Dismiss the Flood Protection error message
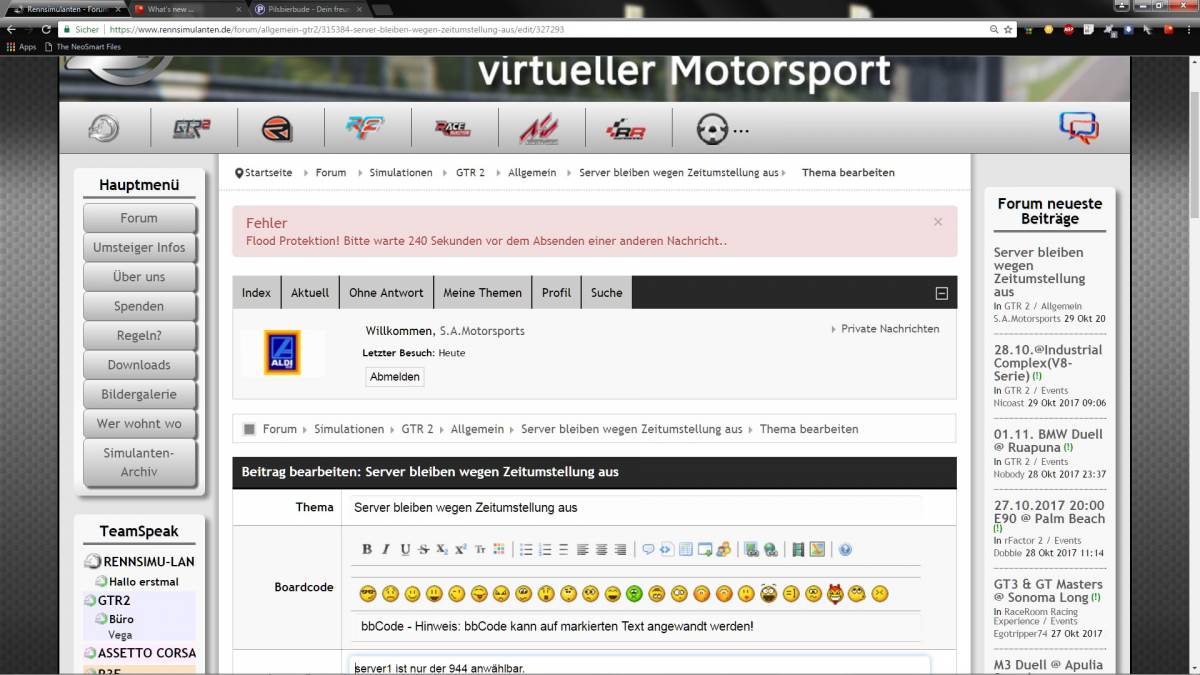The image size is (1200, 675). pyautogui.click(x=937, y=222)
